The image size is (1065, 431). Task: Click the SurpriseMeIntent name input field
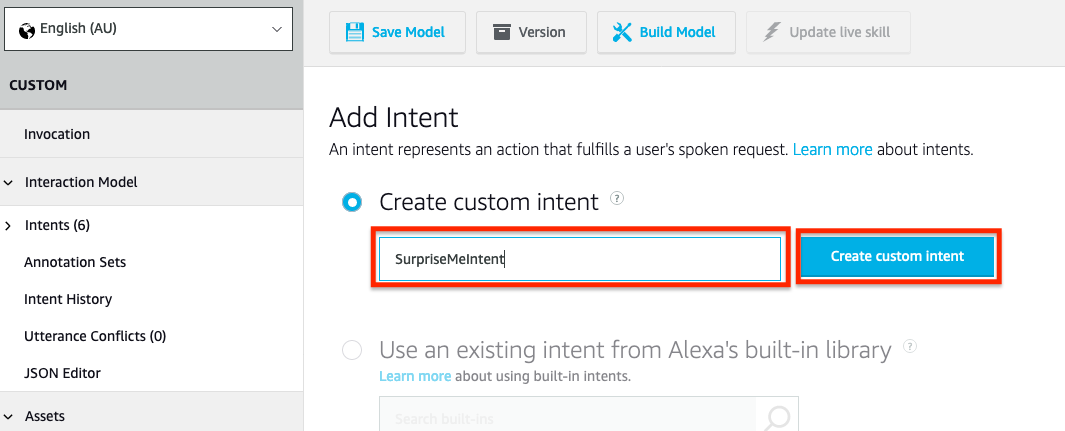pos(579,259)
